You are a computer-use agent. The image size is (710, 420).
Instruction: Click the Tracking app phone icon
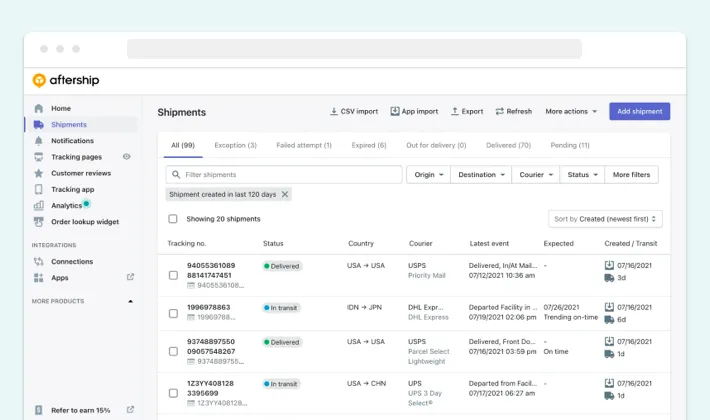(x=38, y=189)
